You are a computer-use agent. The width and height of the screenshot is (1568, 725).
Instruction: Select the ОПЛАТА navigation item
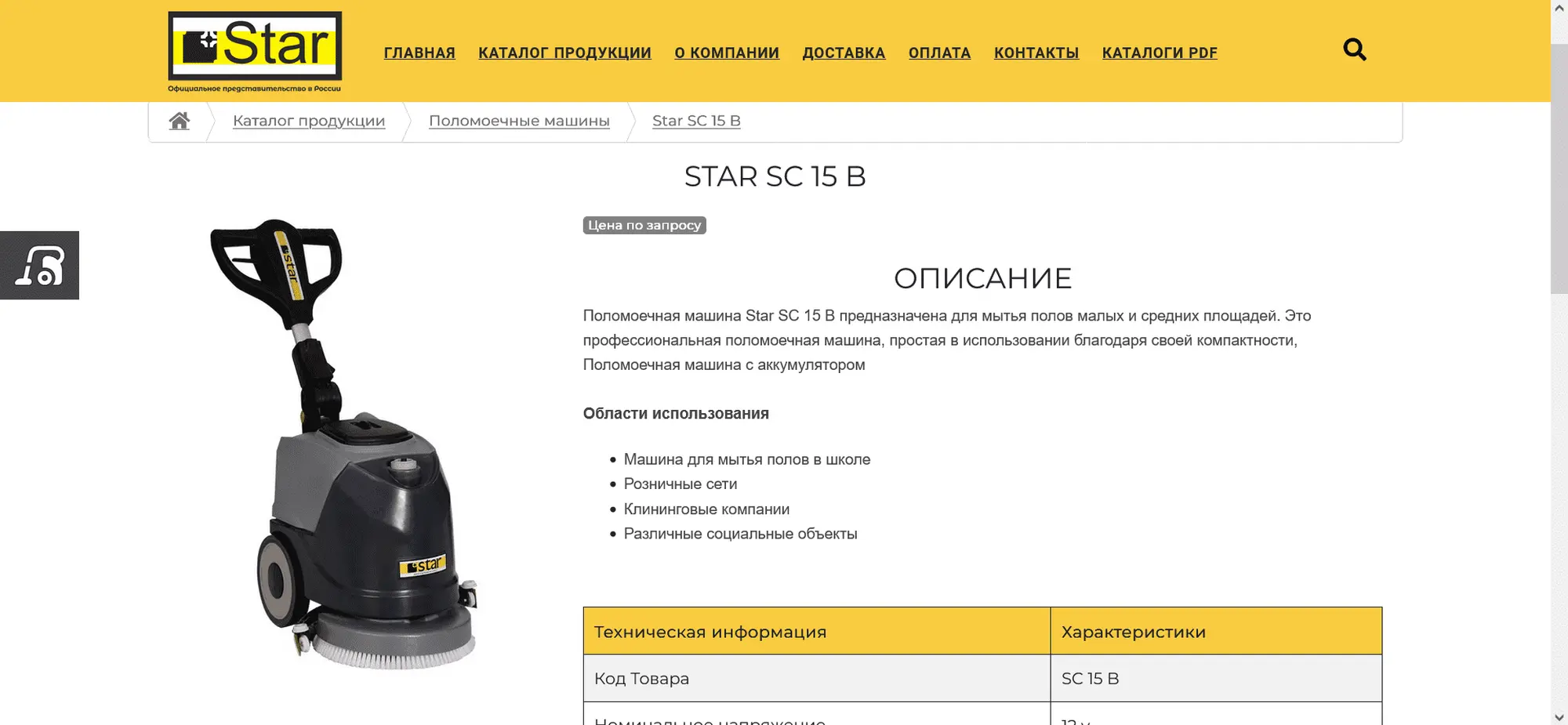[x=939, y=53]
